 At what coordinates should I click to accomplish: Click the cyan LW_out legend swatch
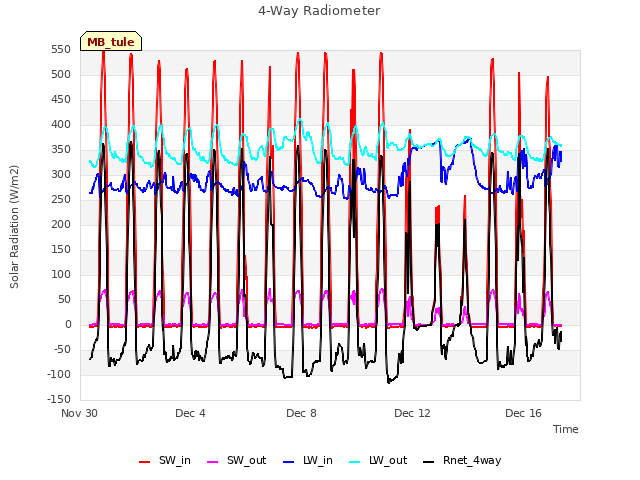pos(355,462)
